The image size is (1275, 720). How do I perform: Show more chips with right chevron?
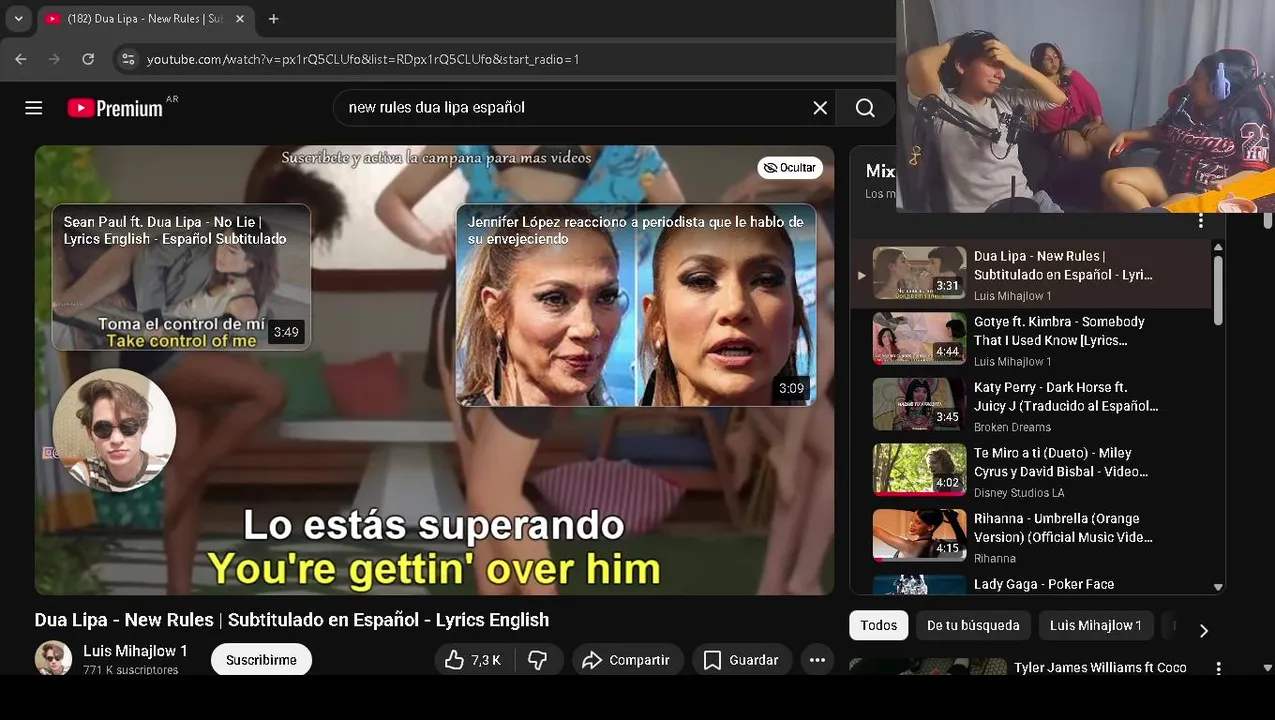(x=1203, y=630)
